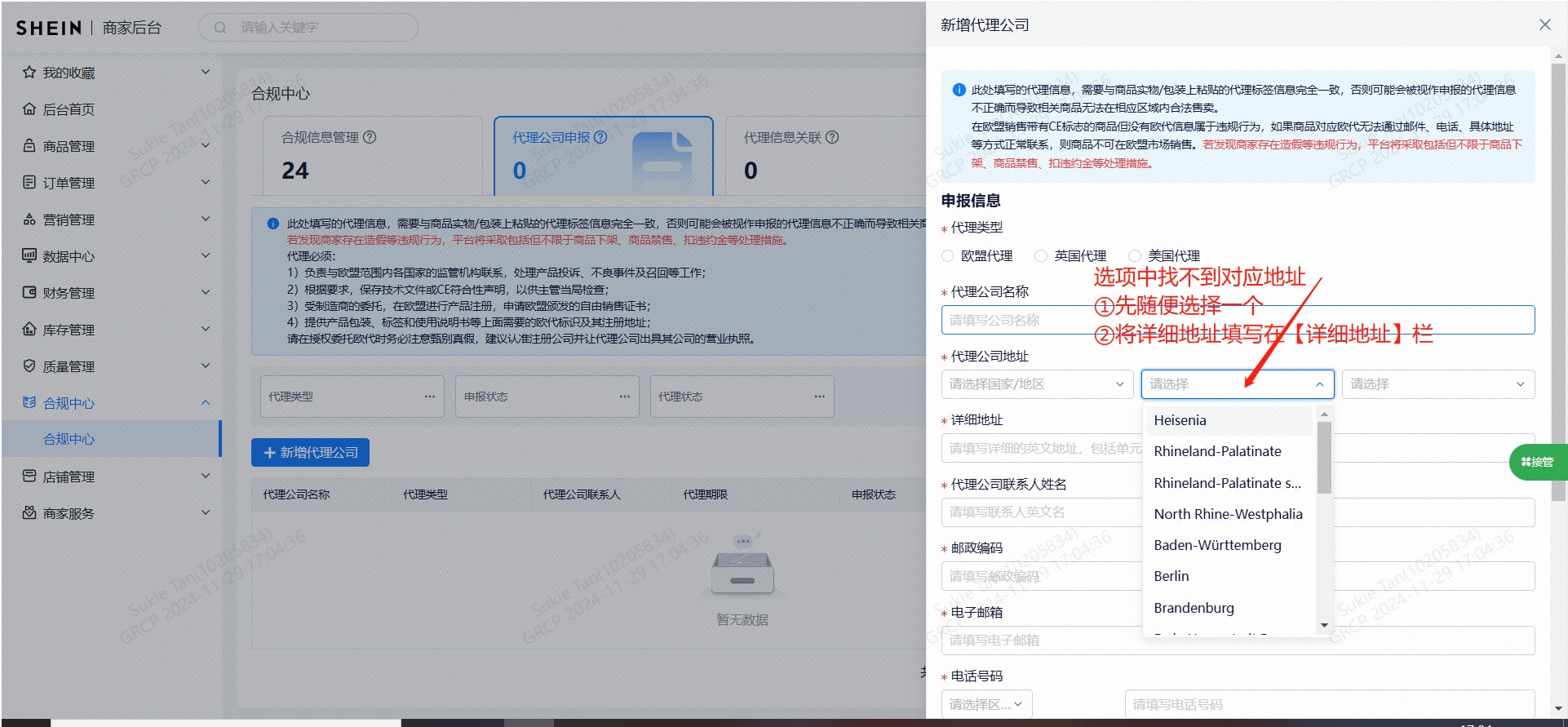The width and height of the screenshot is (1568, 727).
Task: Click the 请填写电话号码 input field
Action: tap(1330, 704)
